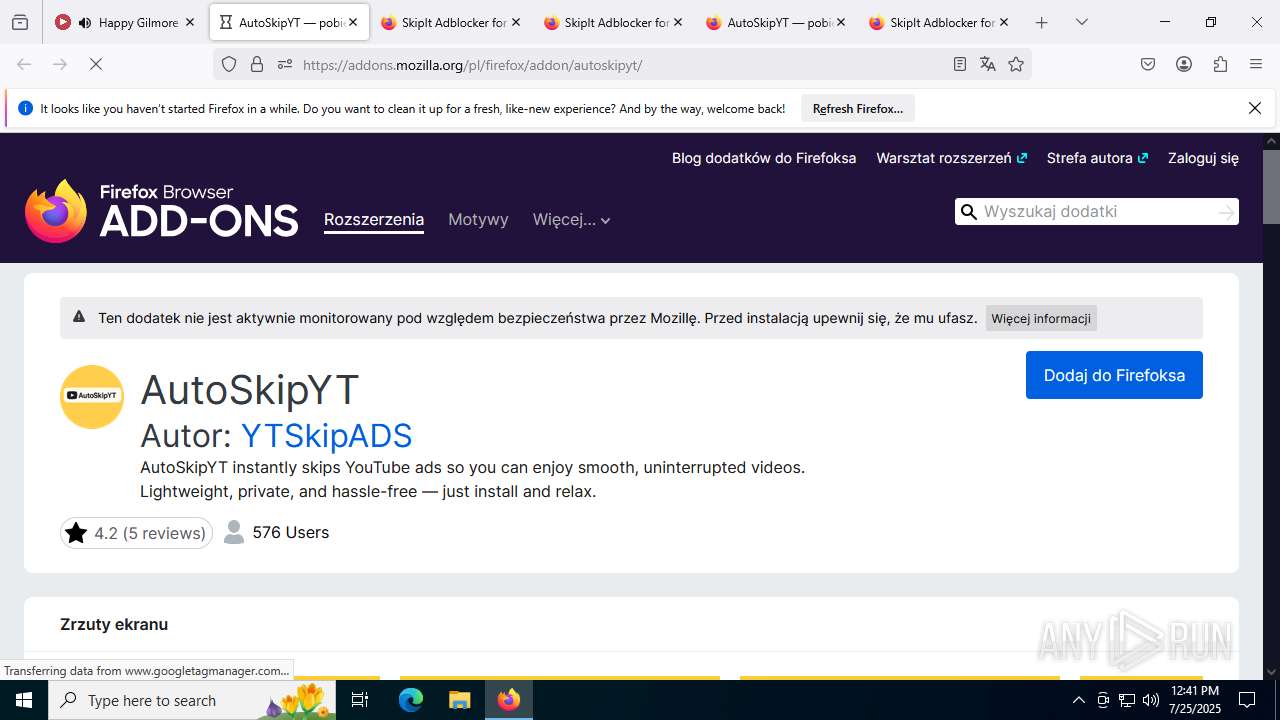This screenshot has width=1280, height=720.
Task: Open 4.2 (5 reviews) rating link
Action: pyautogui.click(x=136, y=533)
